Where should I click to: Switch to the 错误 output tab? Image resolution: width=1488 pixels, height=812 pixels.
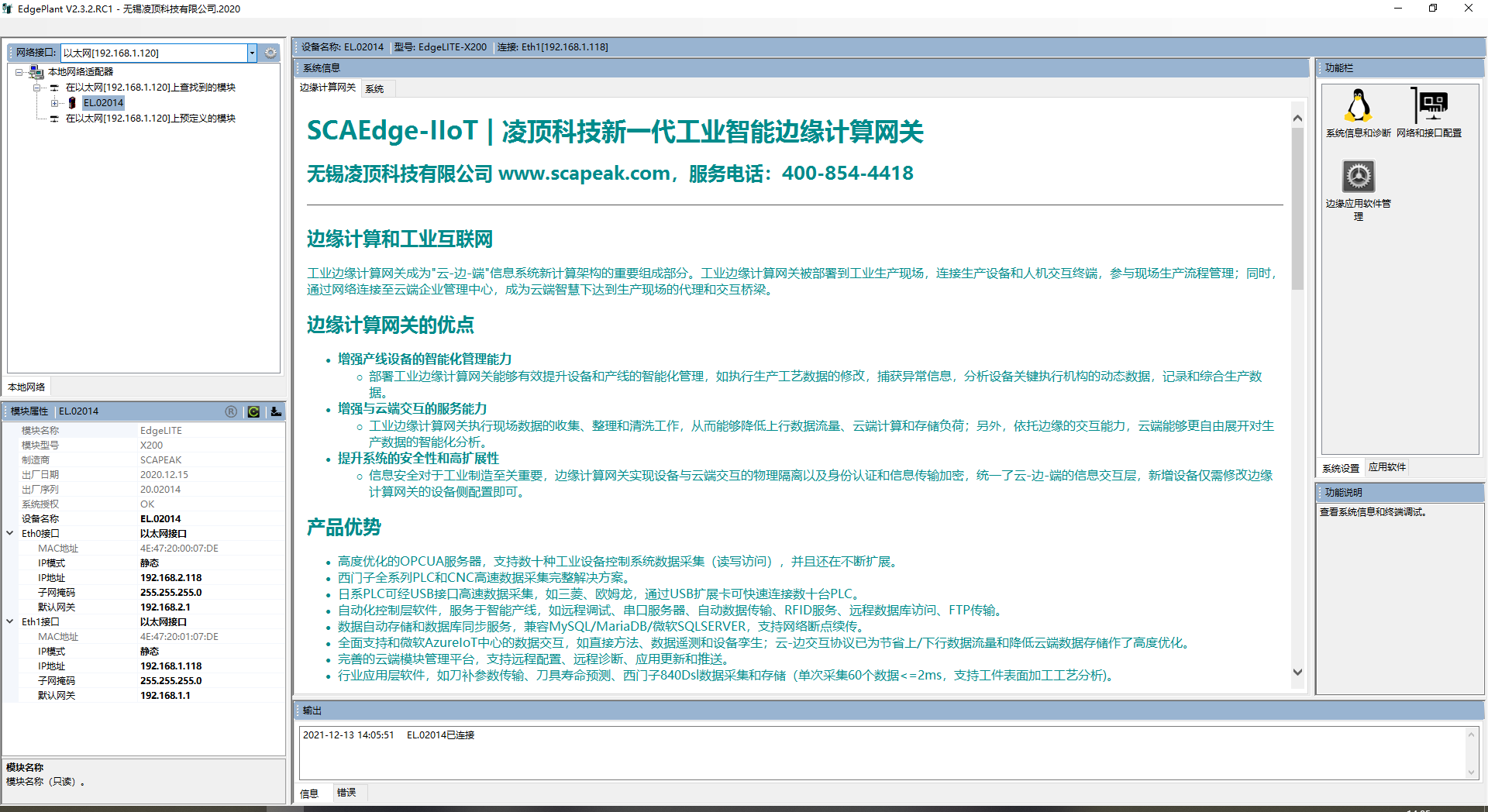(x=346, y=793)
